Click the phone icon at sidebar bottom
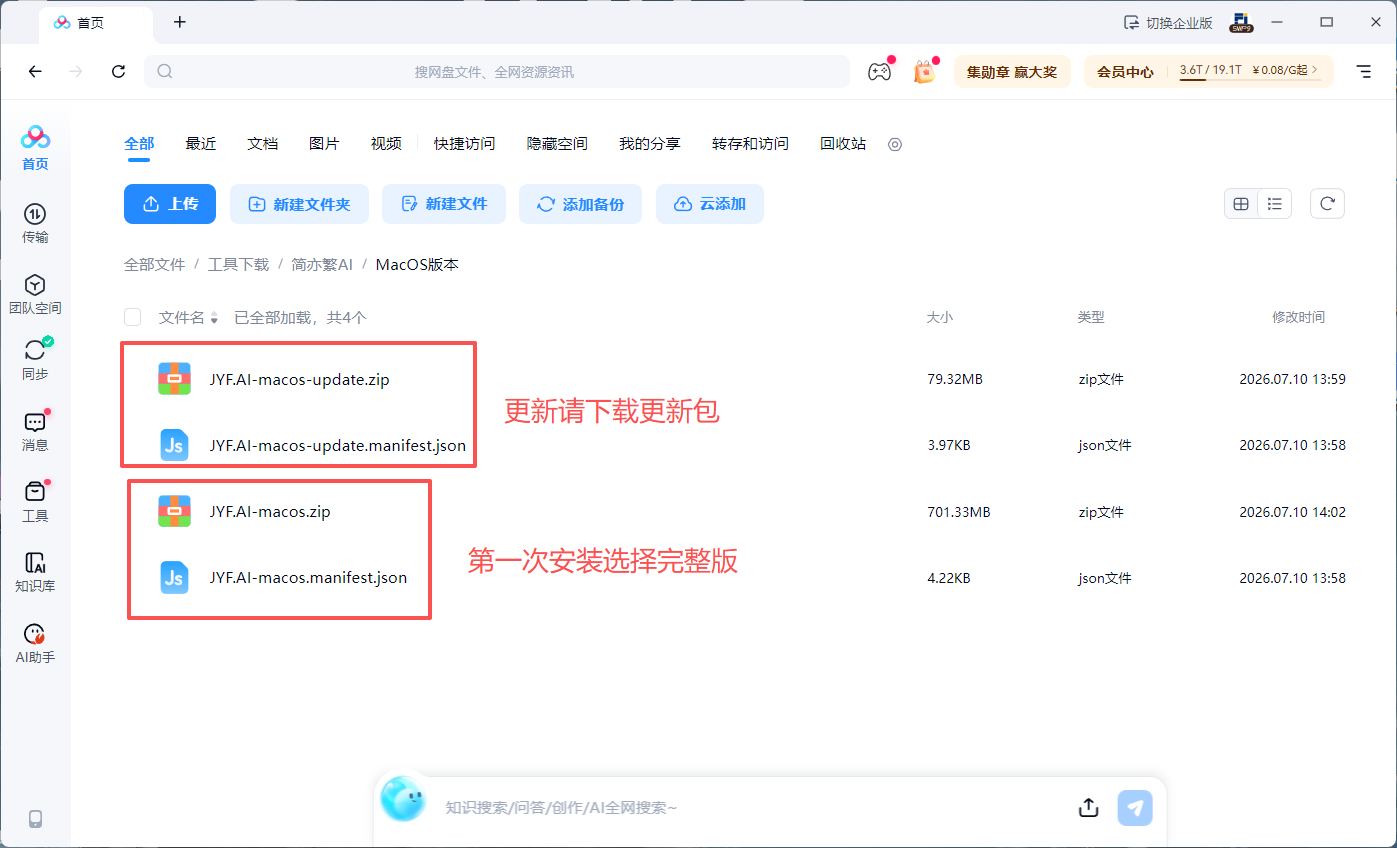This screenshot has height=848, width=1397. [36, 819]
